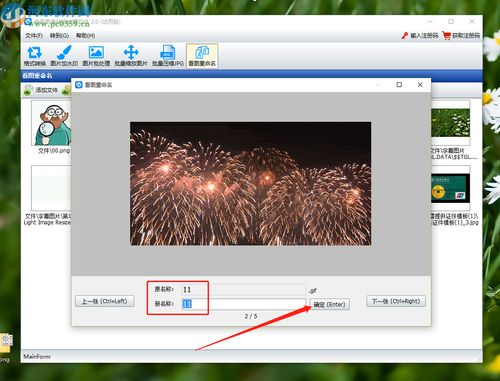Open the batch compress JPG tool
The image size is (500, 381).
click(168, 56)
